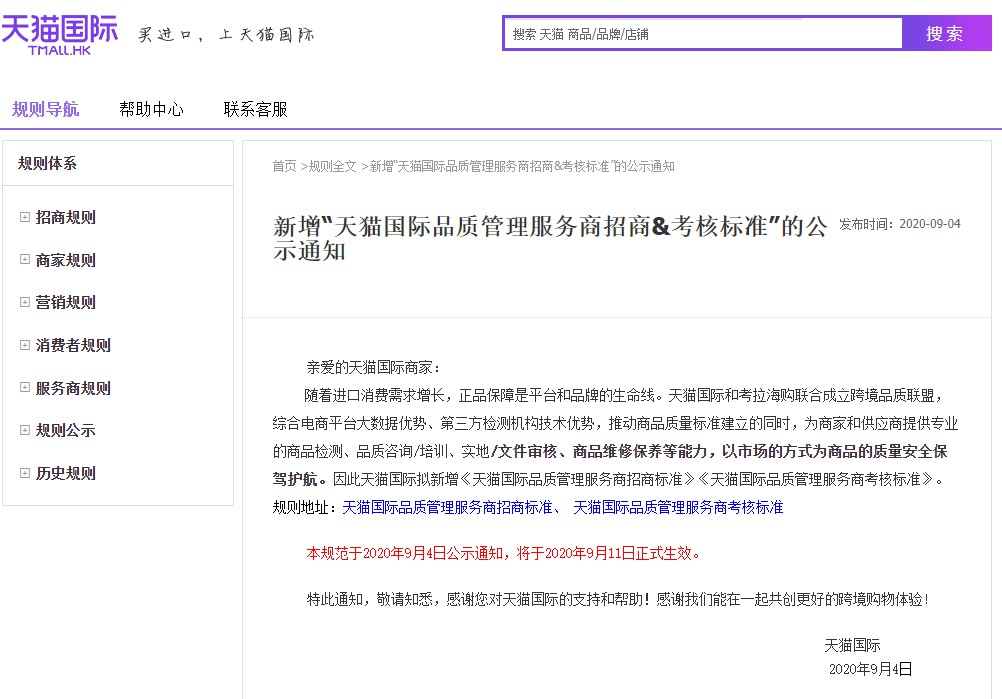
Task: Click the plus-box icon beside 历史规则
Action: [x=23, y=471]
